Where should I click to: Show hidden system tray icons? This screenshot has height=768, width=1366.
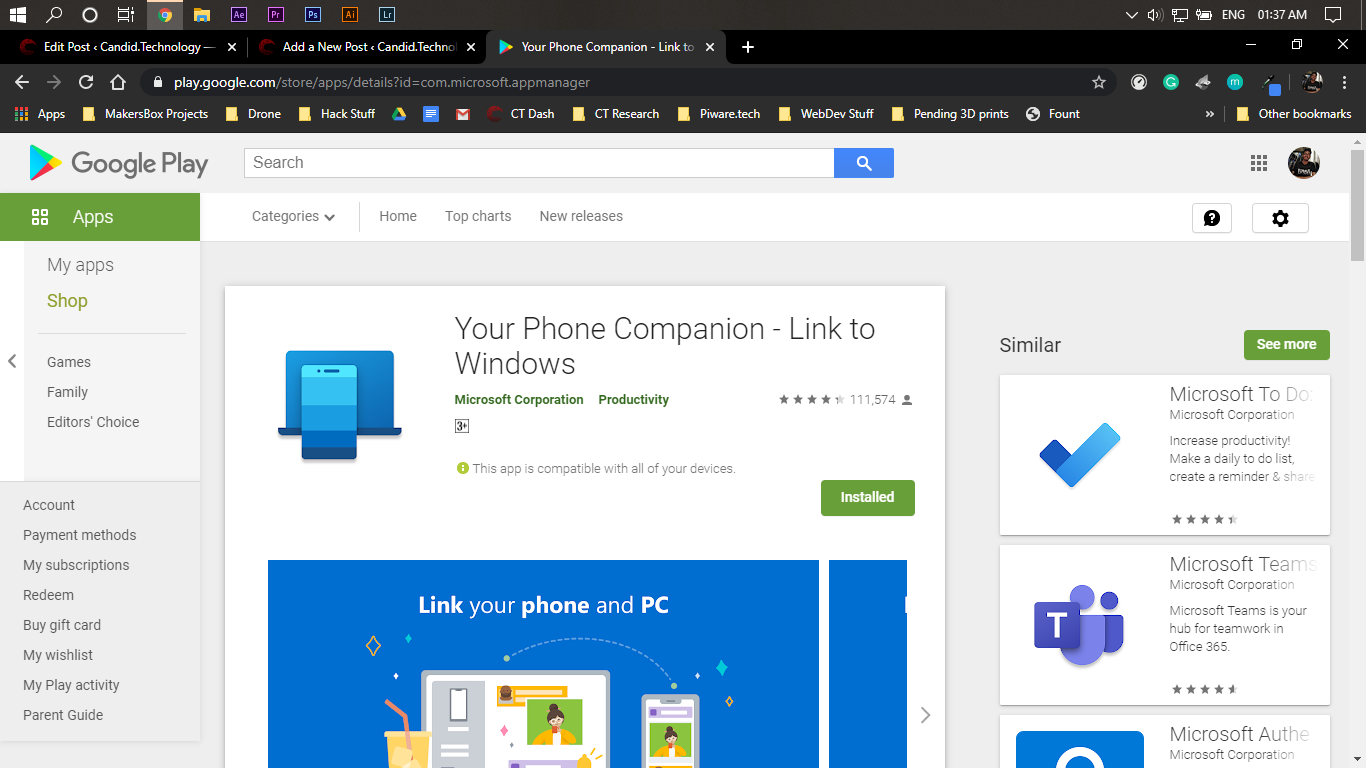click(1132, 15)
